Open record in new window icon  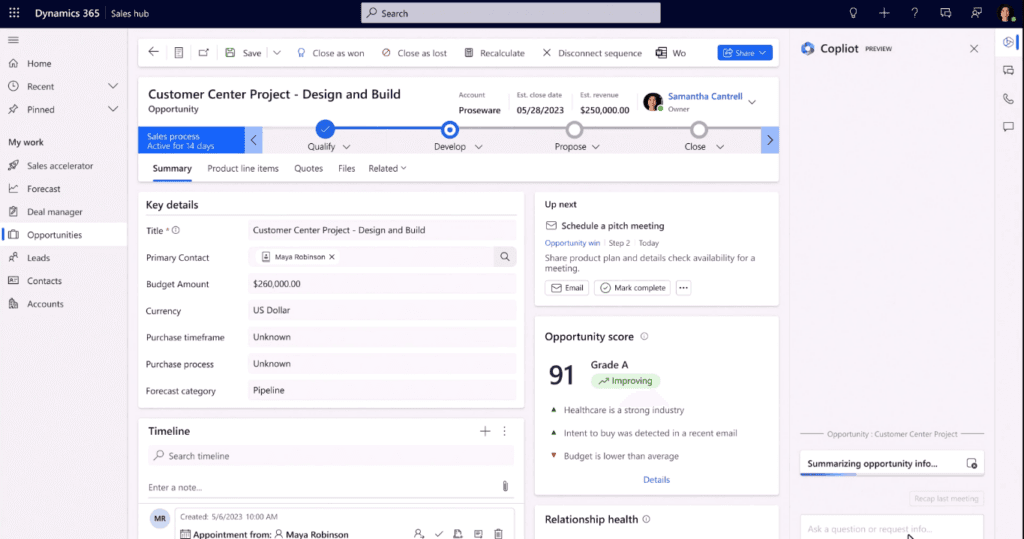pyautogui.click(x=204, y=53)
